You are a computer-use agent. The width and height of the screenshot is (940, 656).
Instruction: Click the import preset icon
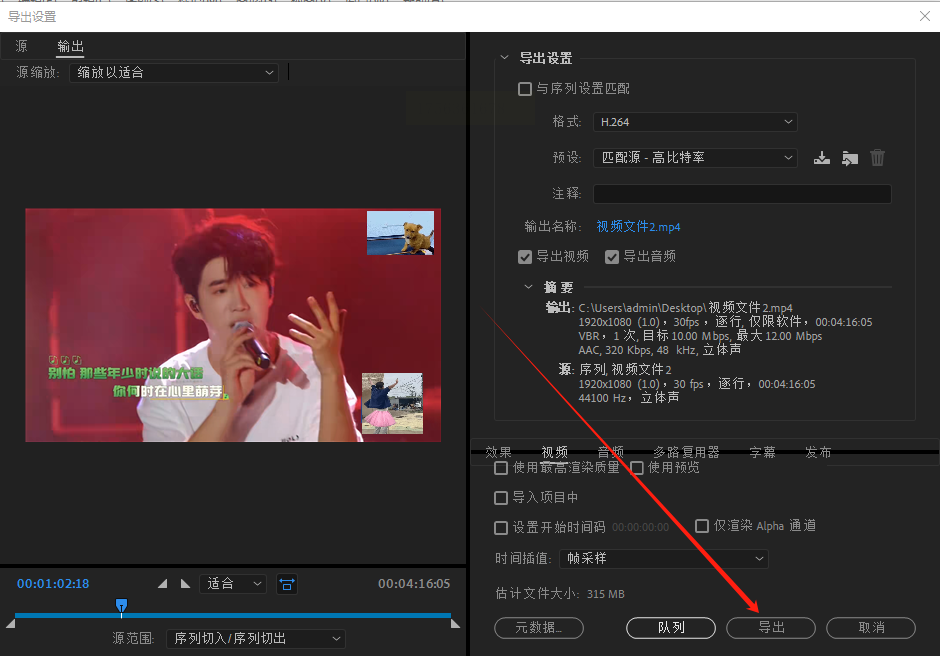point(849,158)
